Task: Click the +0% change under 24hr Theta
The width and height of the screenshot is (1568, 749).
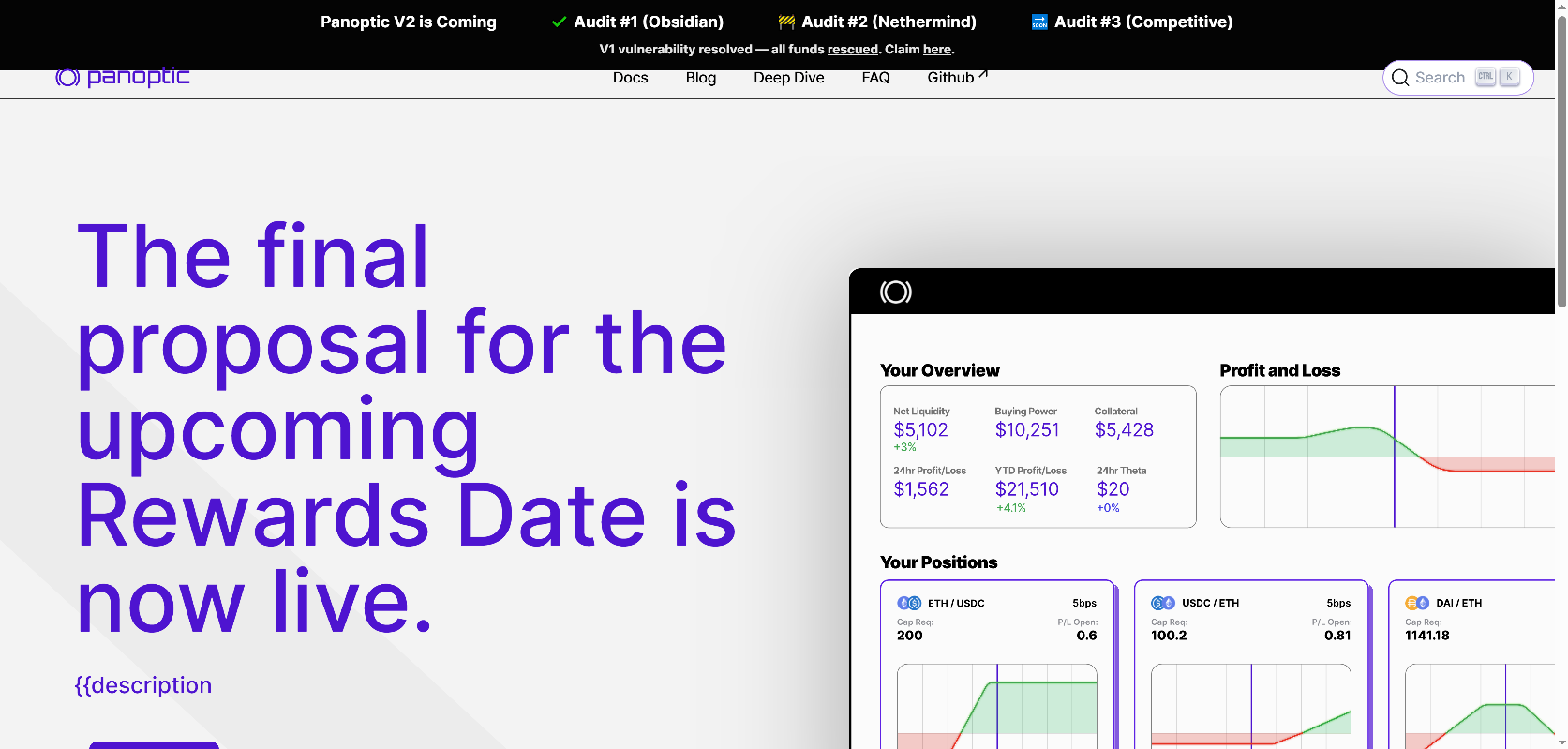Action: click(1109, 508)
